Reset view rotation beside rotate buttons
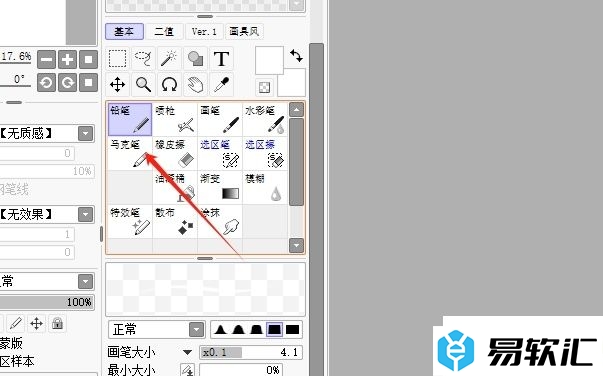The image size is (603, 376). click(88, 83)
